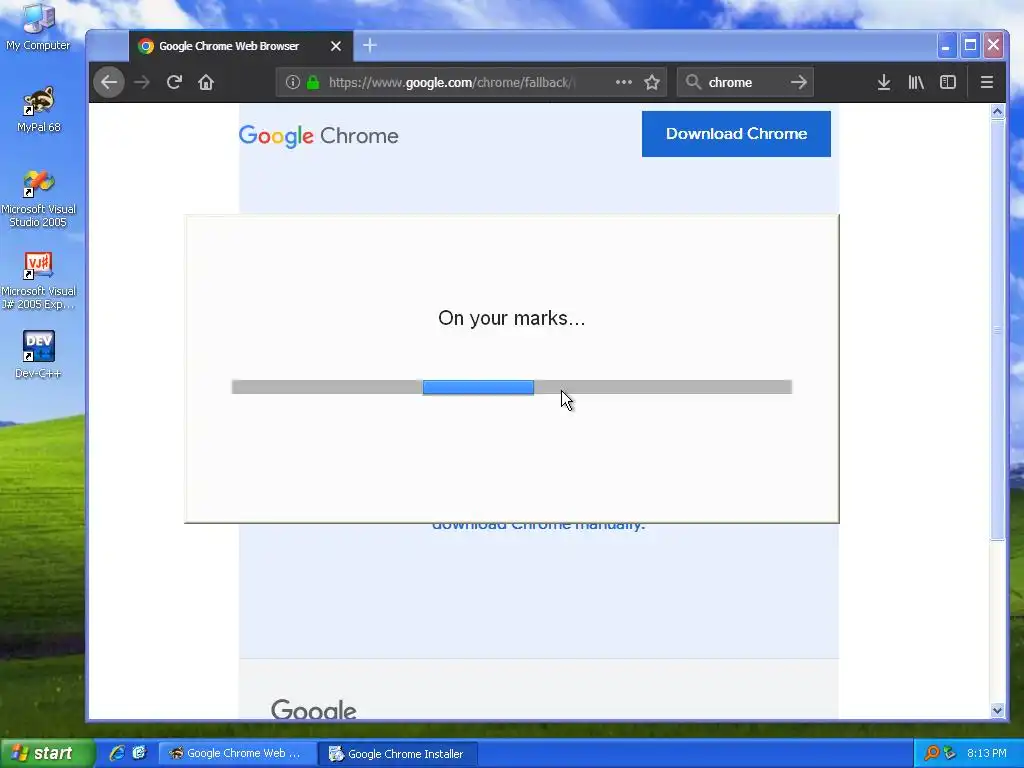The width and height of the screenshot is (1024, 768).
Task: Select Microsoft Visual J# 2005 Express shortcut
Action: (x=39, y=281)
